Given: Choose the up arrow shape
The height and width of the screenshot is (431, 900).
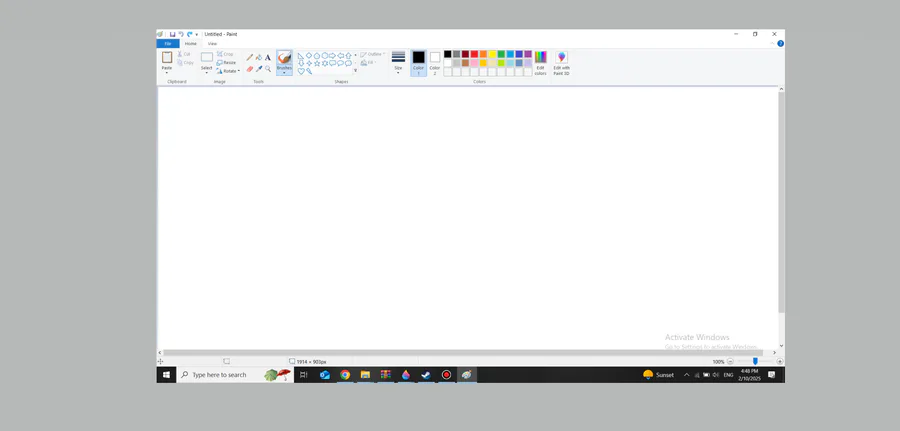Looking at the screenshot, I should 348,56.
